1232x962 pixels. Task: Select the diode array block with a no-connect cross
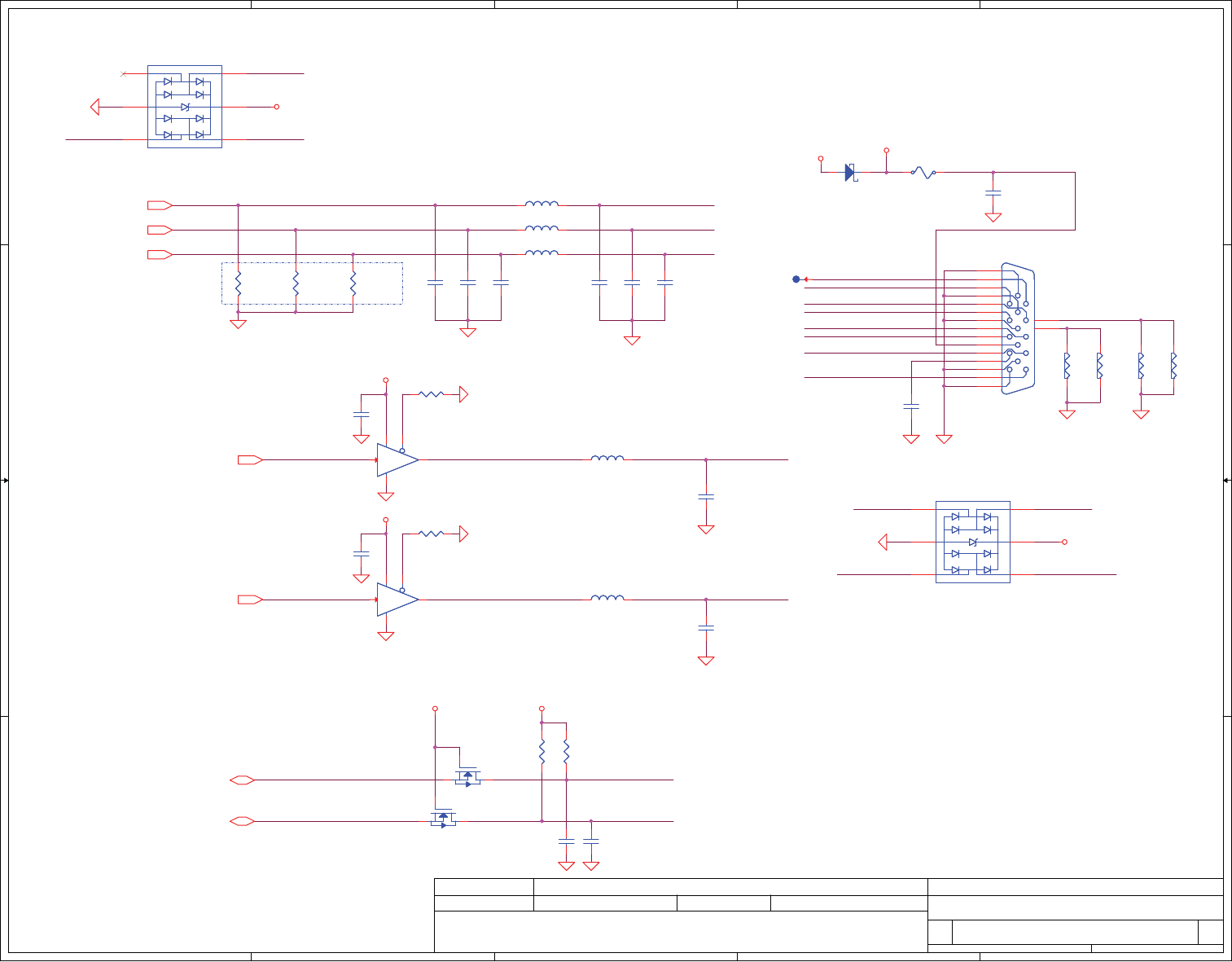[x=185, y=107]
